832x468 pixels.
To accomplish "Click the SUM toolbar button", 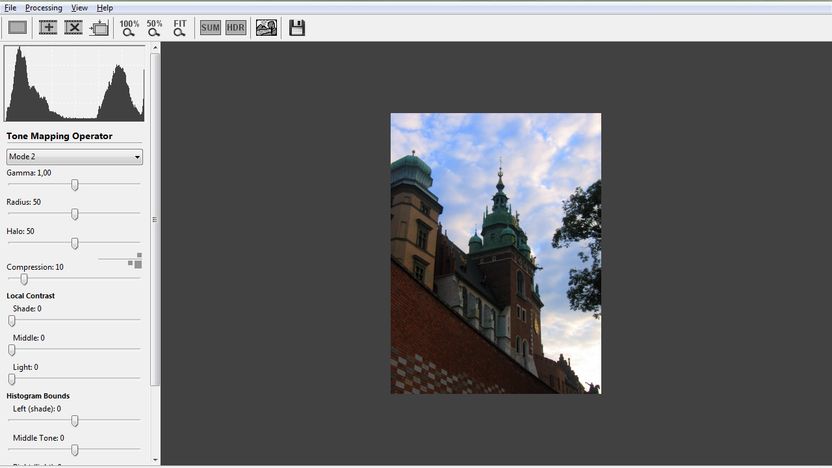I will tap(210, 28).
